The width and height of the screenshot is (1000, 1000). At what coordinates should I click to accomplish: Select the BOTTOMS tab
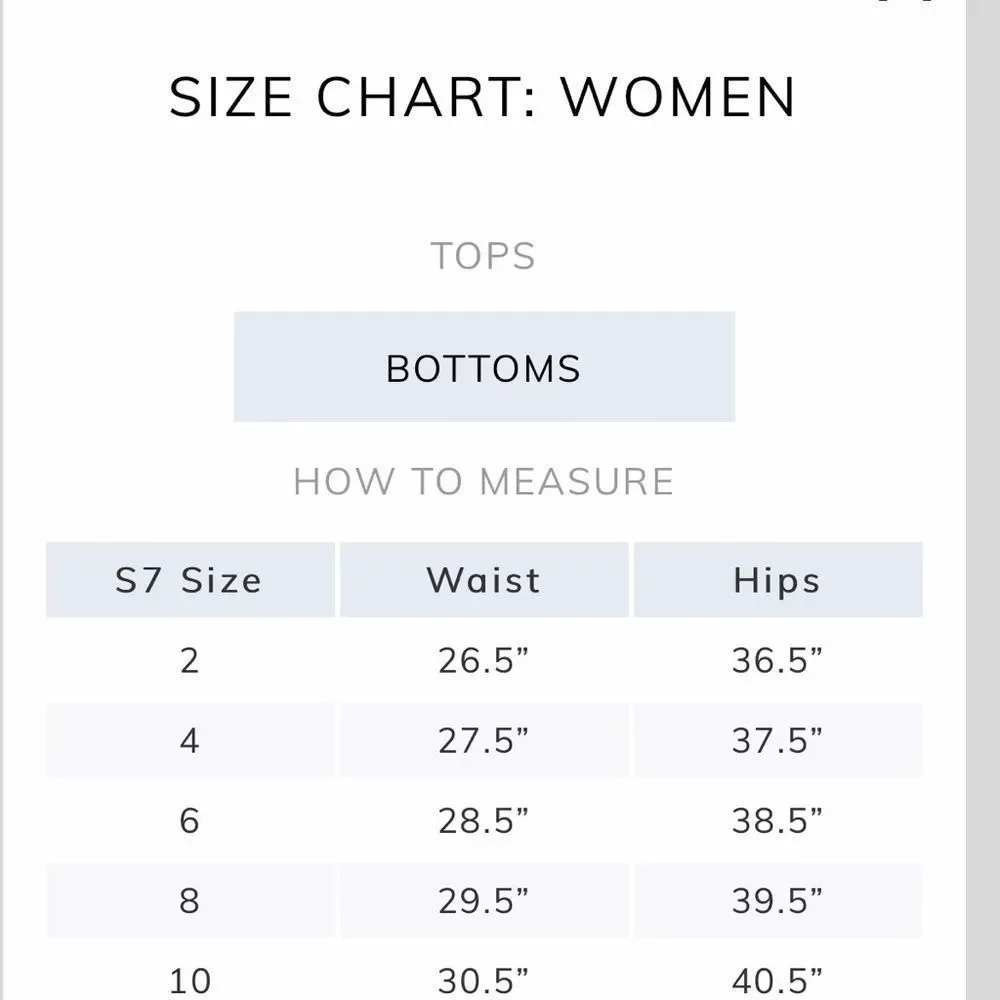tap(484, 367)
